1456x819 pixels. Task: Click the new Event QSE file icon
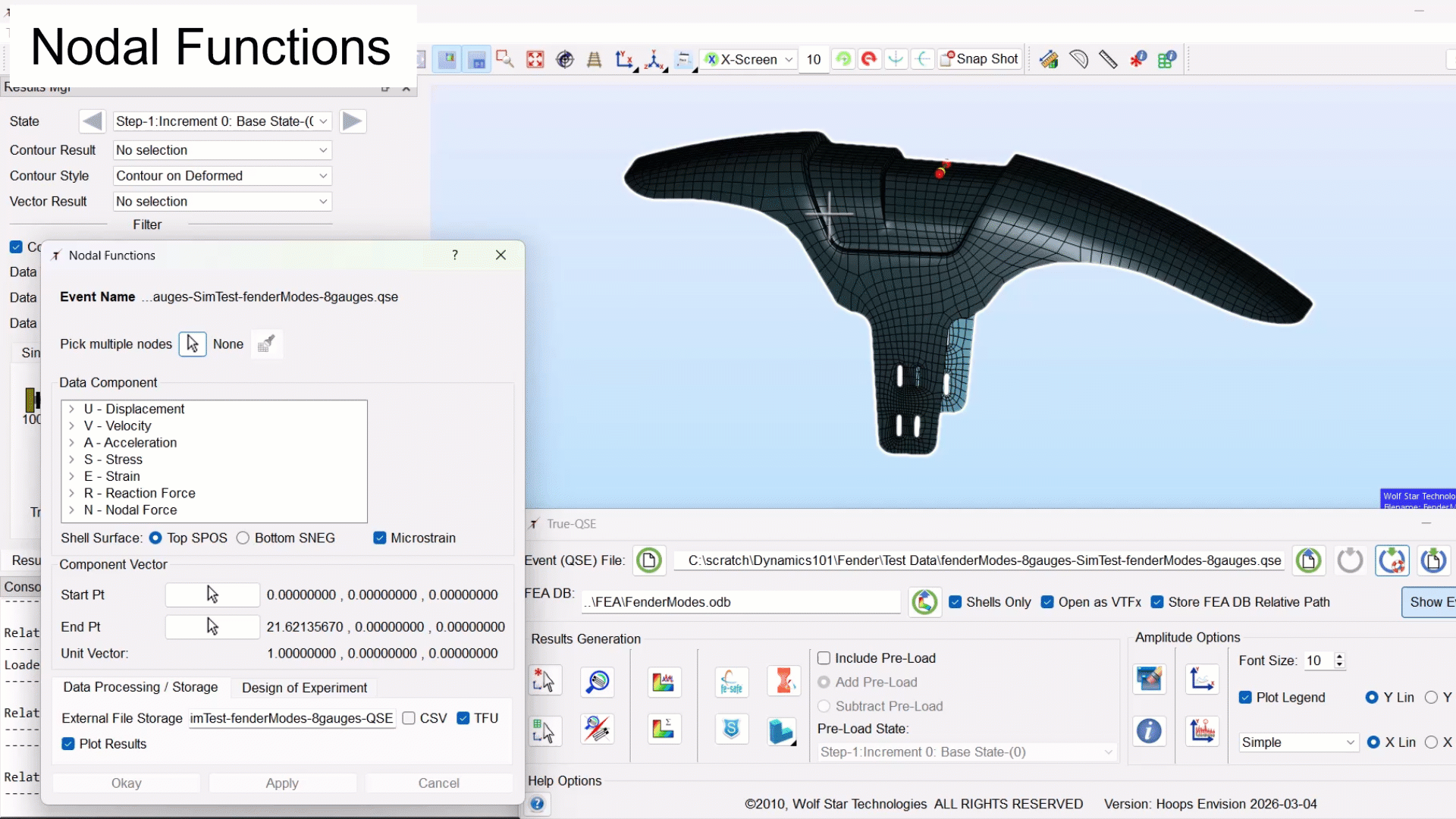pos(649,560)
